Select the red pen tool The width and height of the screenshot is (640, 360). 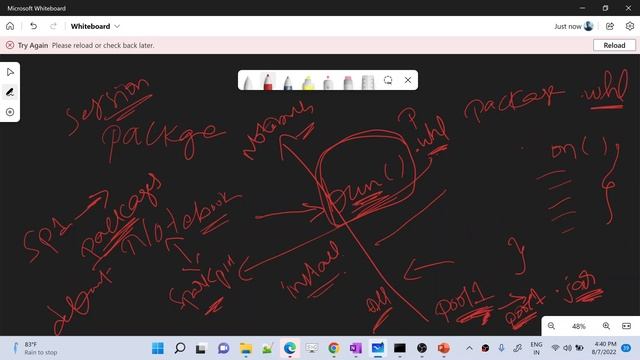coord(268,81)
